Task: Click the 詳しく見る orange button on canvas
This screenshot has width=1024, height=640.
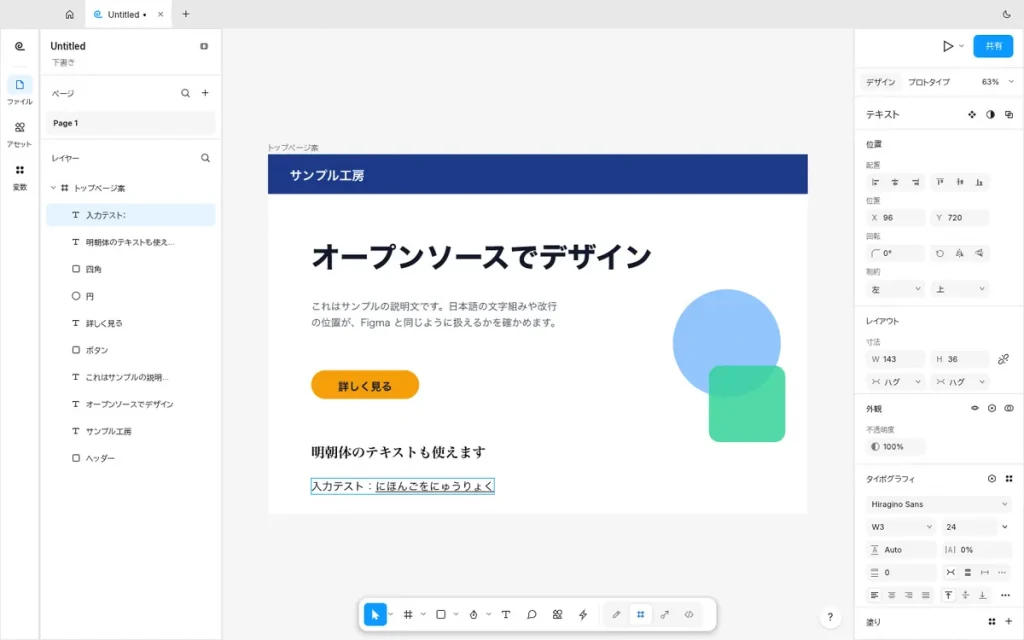Action: coord(364,385)
